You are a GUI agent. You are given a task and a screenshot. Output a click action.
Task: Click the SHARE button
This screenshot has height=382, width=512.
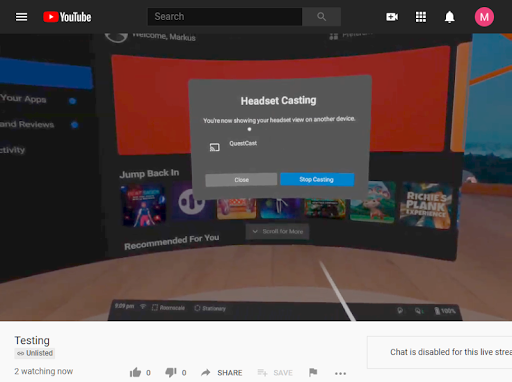[x=222, y=372]
